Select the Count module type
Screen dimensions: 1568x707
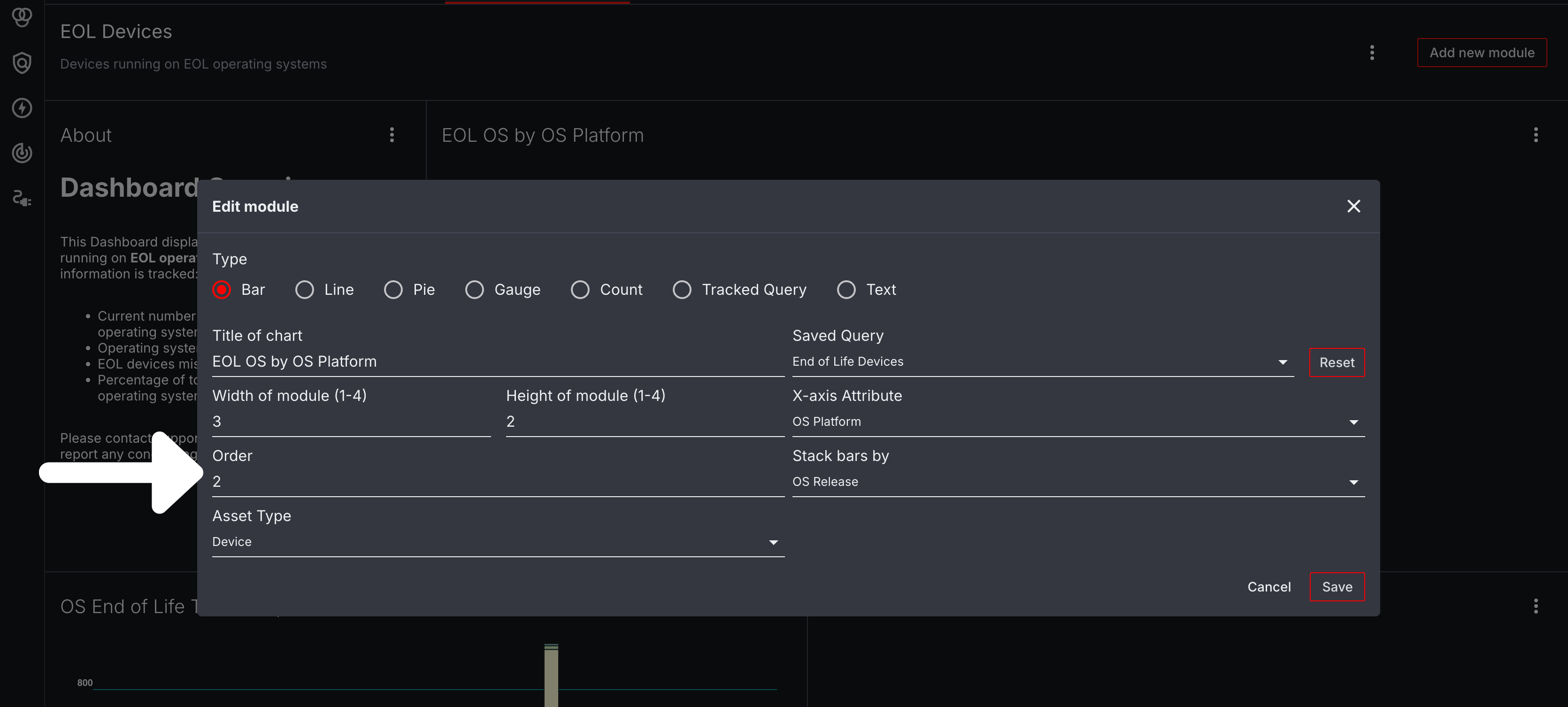[580, 290]
